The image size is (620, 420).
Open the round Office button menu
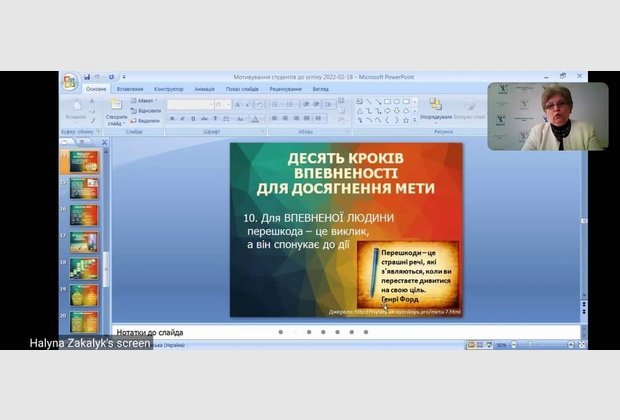[70, 82]
